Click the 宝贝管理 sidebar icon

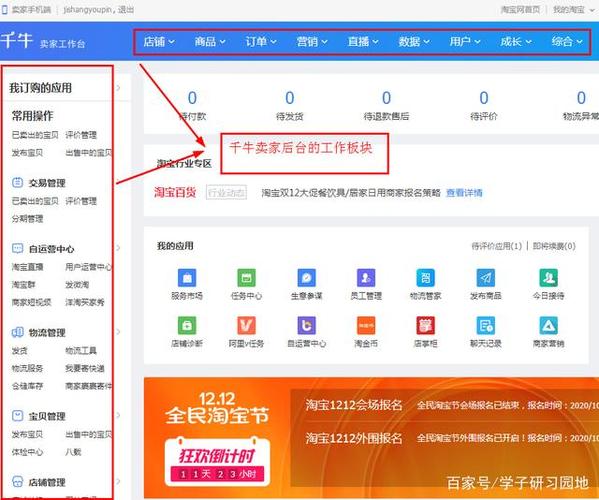(x=18, y=416)
